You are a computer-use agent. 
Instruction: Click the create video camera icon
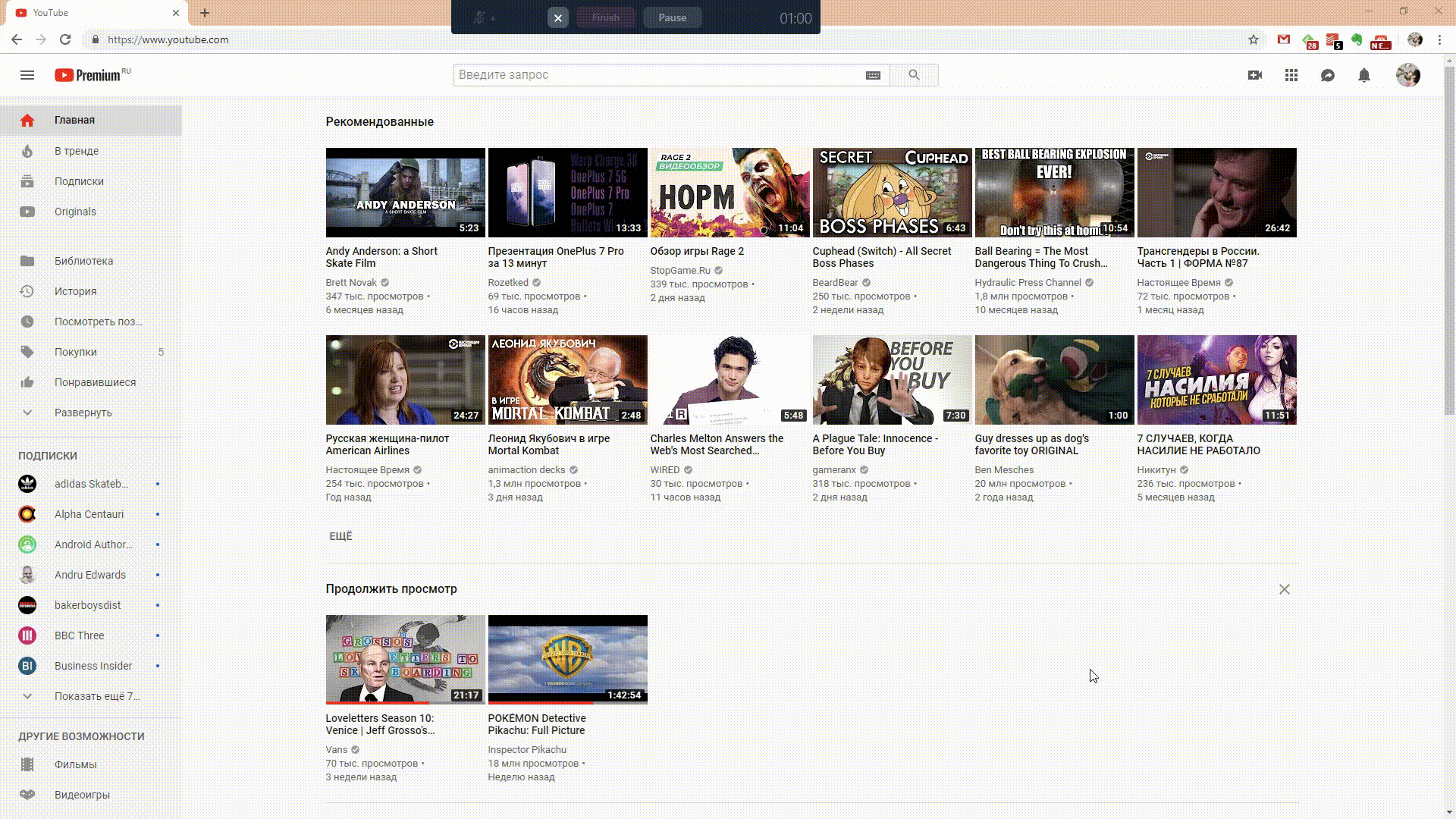(1255, 75)
